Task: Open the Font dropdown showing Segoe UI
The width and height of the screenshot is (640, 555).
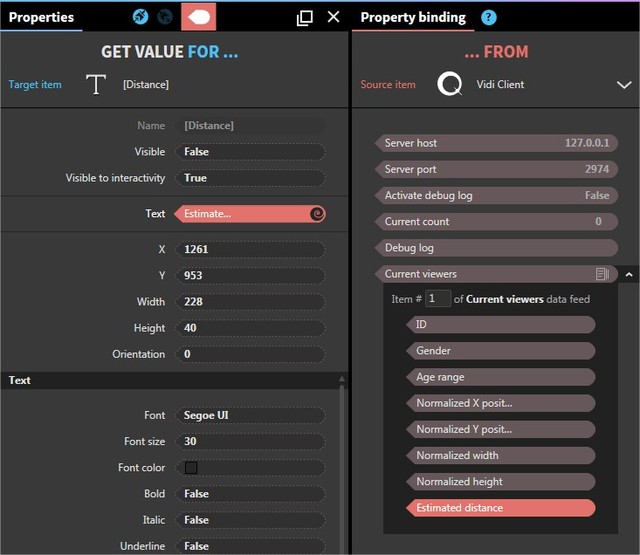Action: [x=250, y=415]
